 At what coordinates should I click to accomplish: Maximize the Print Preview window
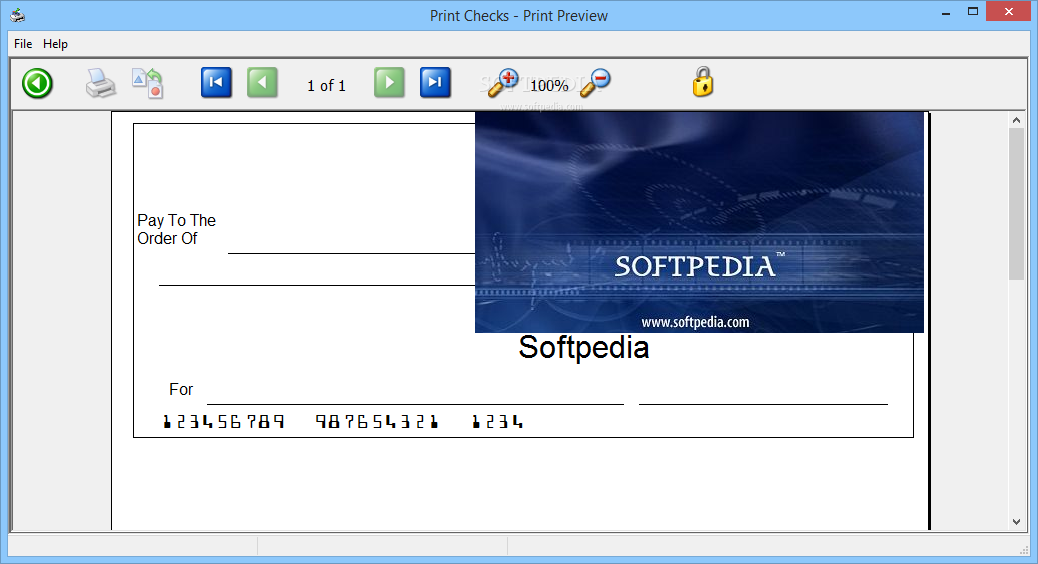pos(972,12)
